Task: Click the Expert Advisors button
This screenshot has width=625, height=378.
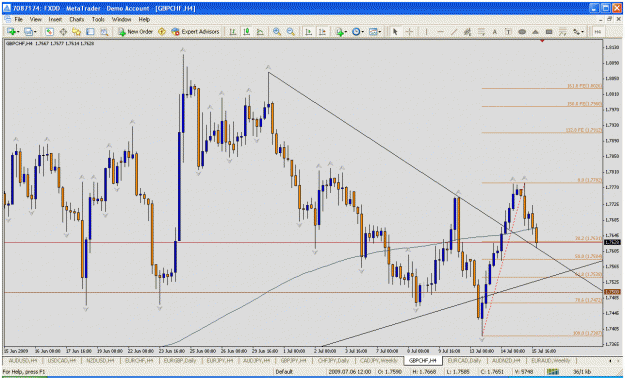Action: click(195, 32)
